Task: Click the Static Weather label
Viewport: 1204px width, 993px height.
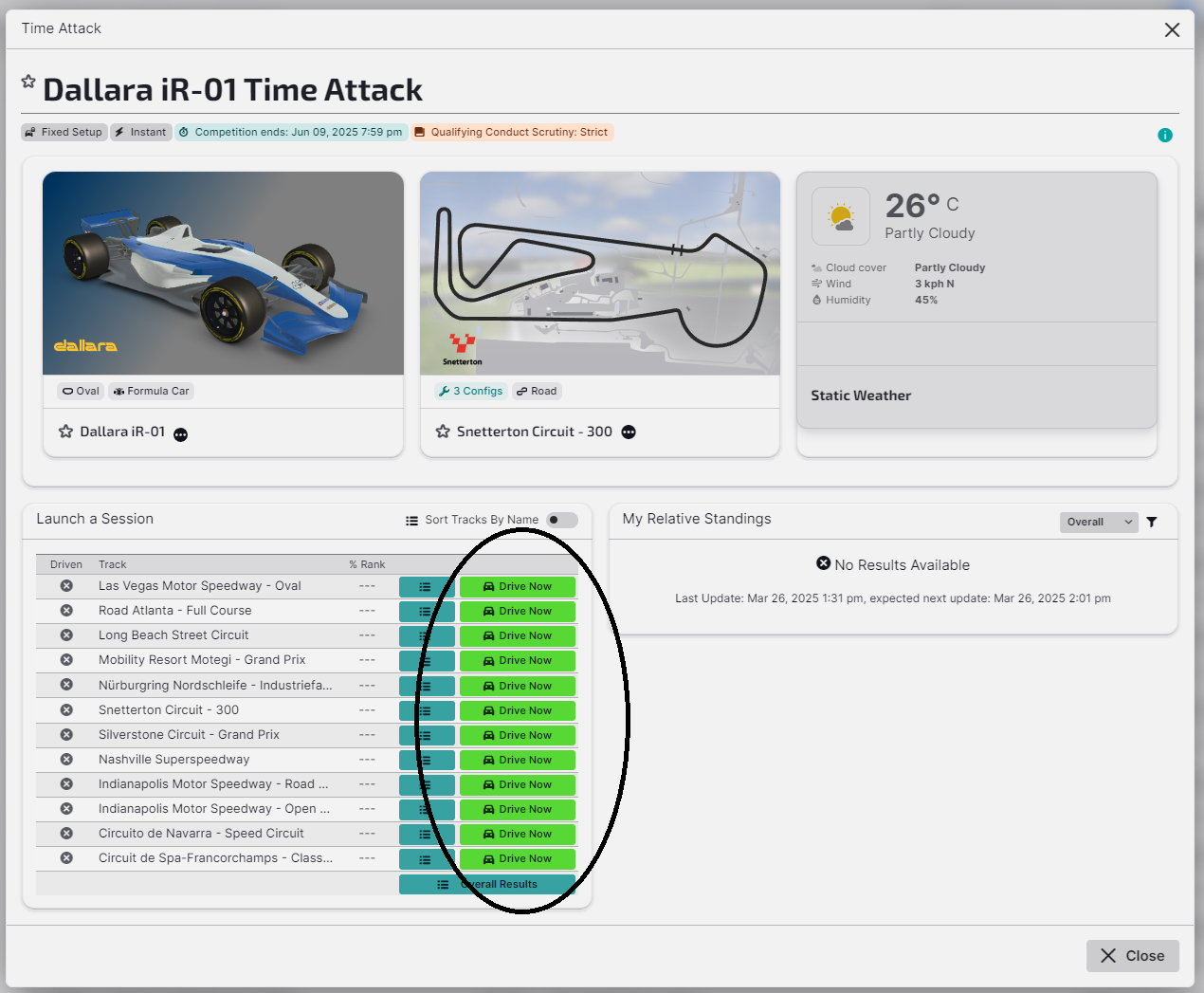Action: (861, 396)
